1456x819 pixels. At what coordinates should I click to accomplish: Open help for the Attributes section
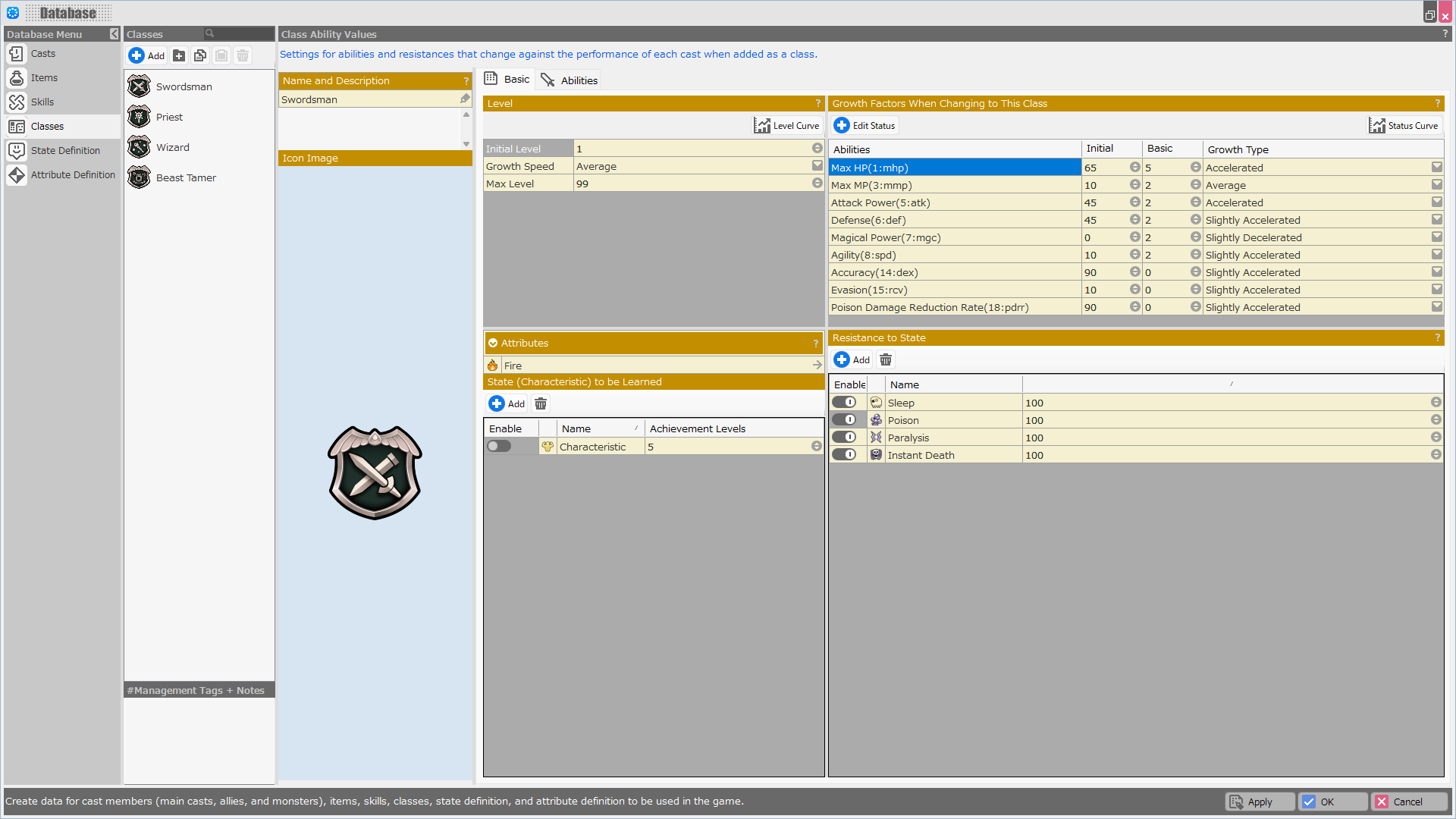point(816,344)
